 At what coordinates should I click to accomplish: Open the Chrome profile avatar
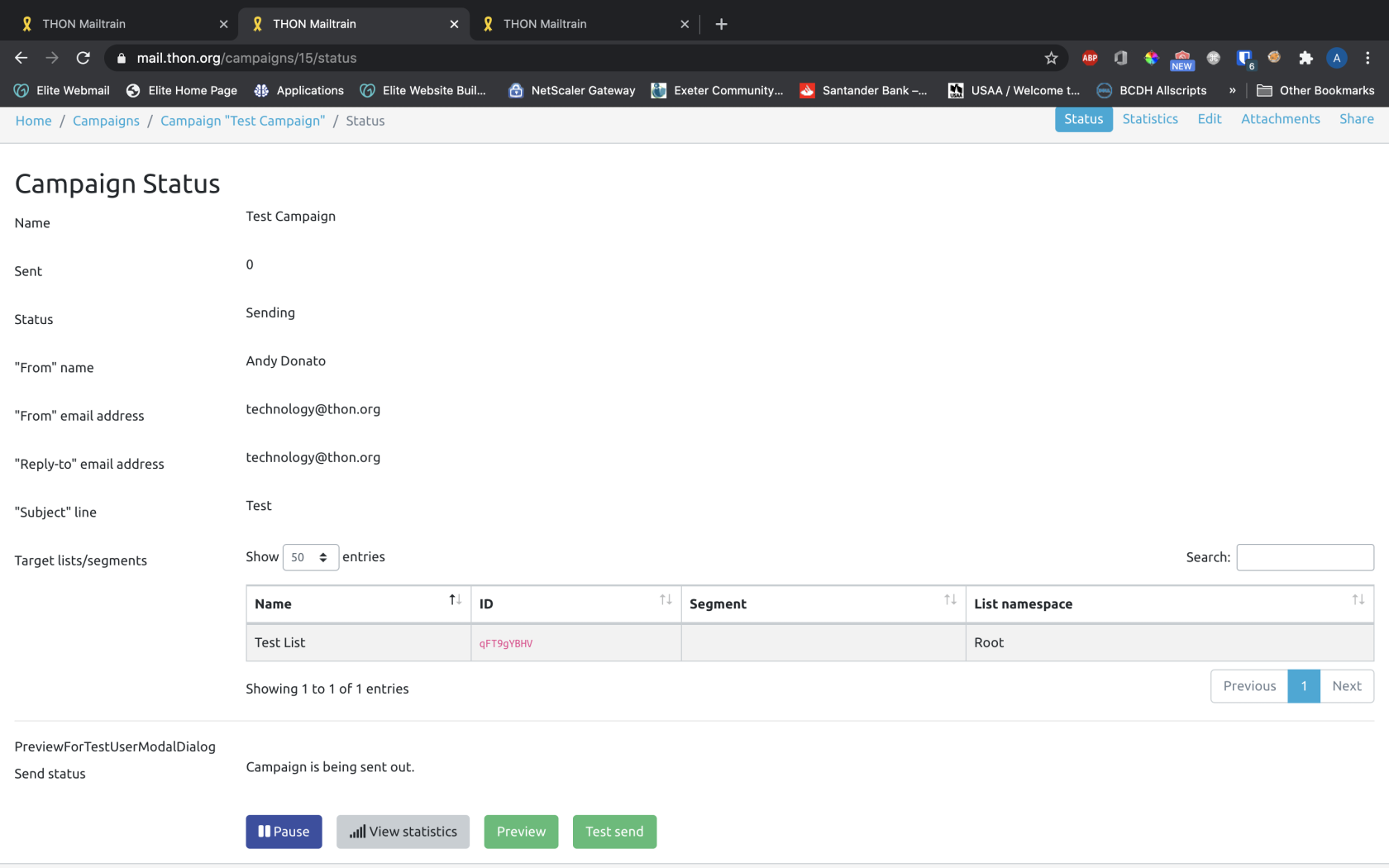(1336, 58)
